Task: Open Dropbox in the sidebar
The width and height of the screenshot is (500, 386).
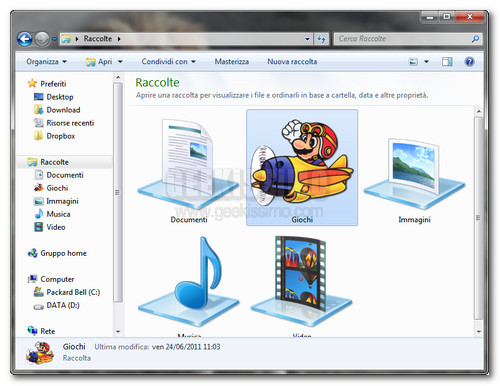Action: [61, 136]
